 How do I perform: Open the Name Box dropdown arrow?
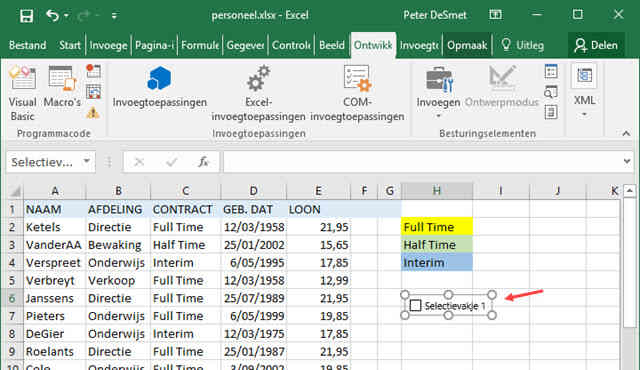click(87, 162)
